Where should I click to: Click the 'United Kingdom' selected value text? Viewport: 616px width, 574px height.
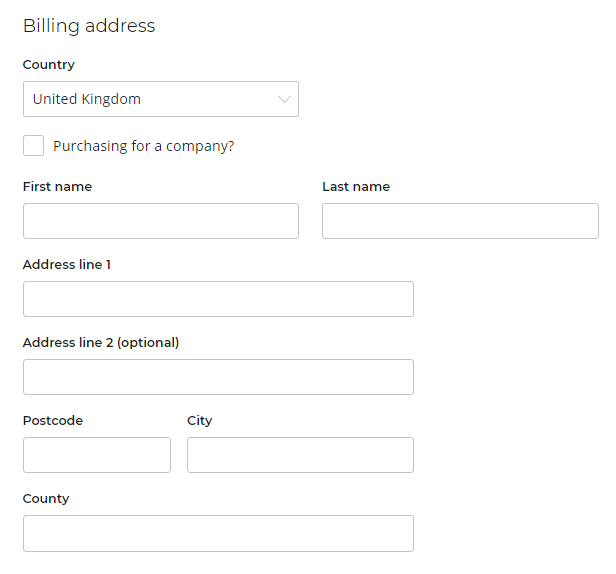click(87, 99)
